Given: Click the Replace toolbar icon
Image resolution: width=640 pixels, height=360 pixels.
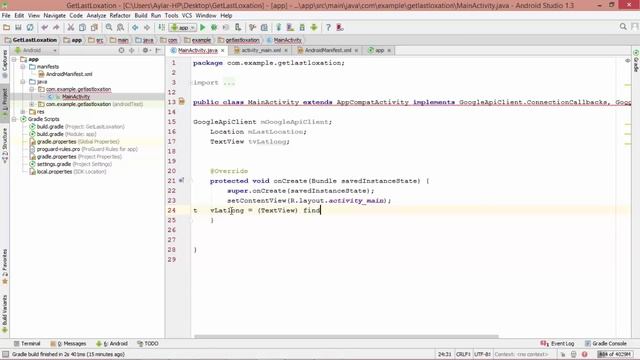Looking at the screenshot, I should coord(120,27).
